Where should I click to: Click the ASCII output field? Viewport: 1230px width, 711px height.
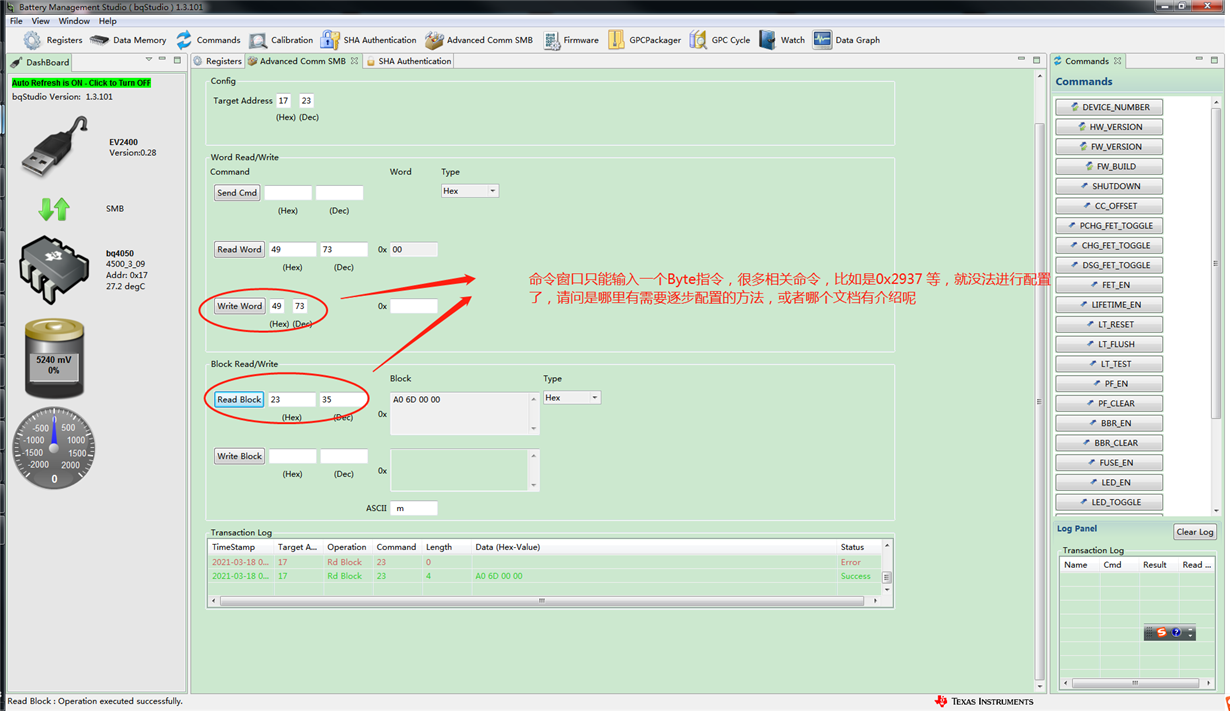coord(414,508)
